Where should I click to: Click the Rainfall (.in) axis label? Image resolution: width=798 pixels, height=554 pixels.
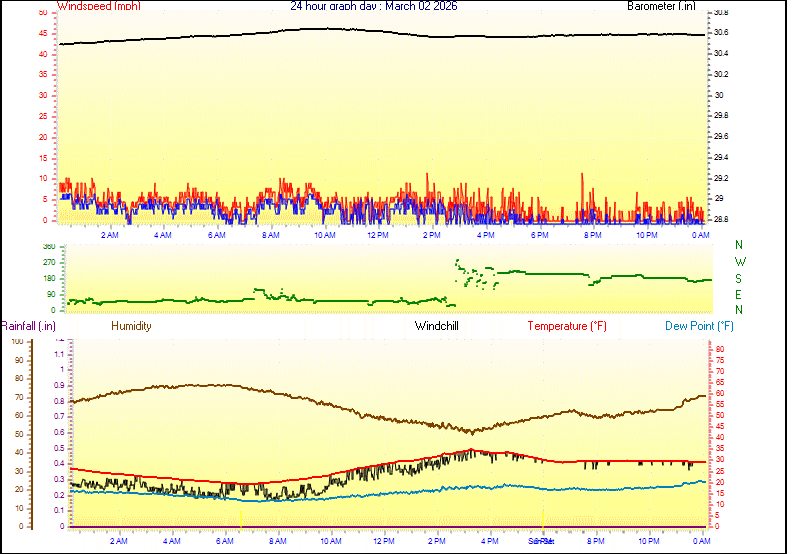tap(28, 326)
